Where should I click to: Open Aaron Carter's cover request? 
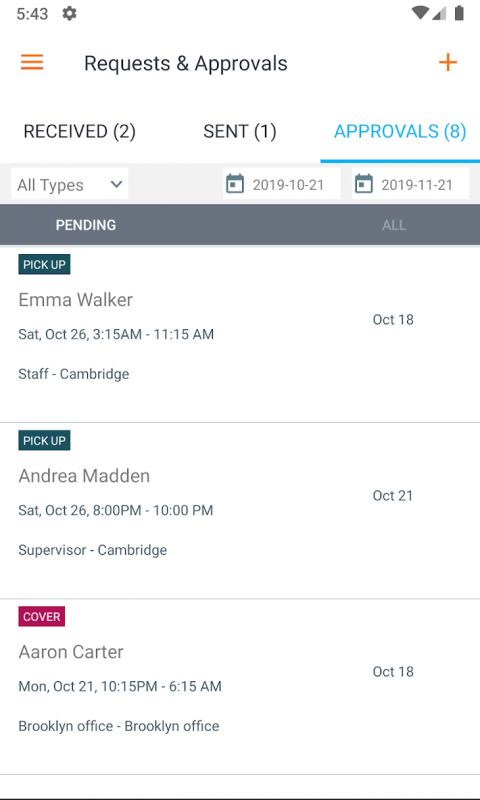(240, 687)
